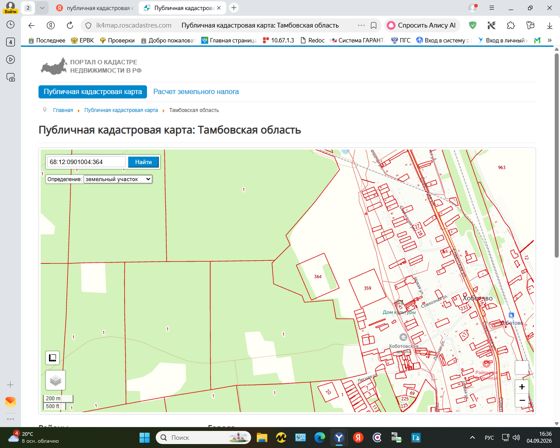The height and width of the screenshot is (448, 560).
Task: Show hidden system tray icons chevron
Action: click(472, 437)
